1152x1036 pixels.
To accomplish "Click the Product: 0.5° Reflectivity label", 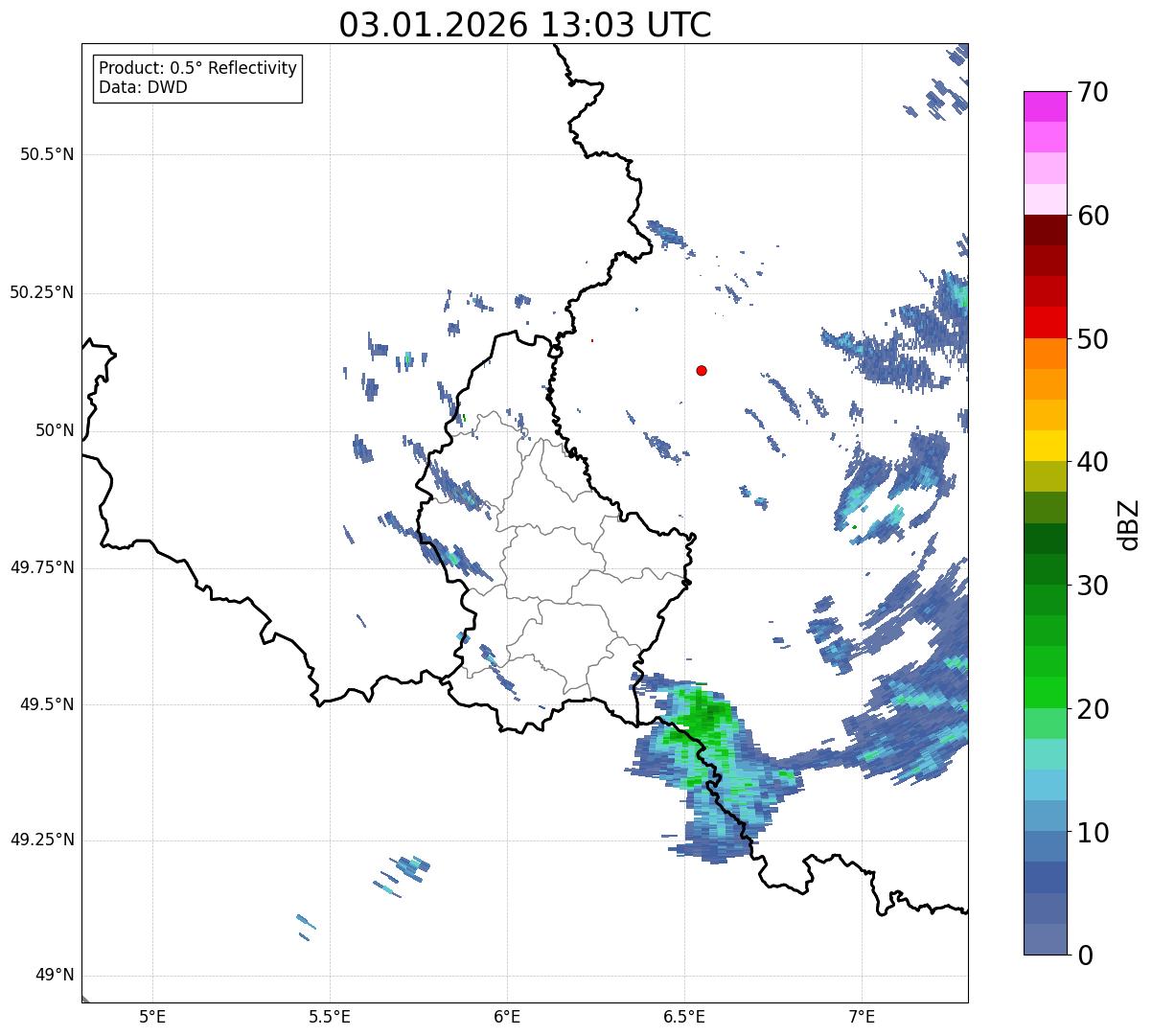I will (x=197, y=69).
